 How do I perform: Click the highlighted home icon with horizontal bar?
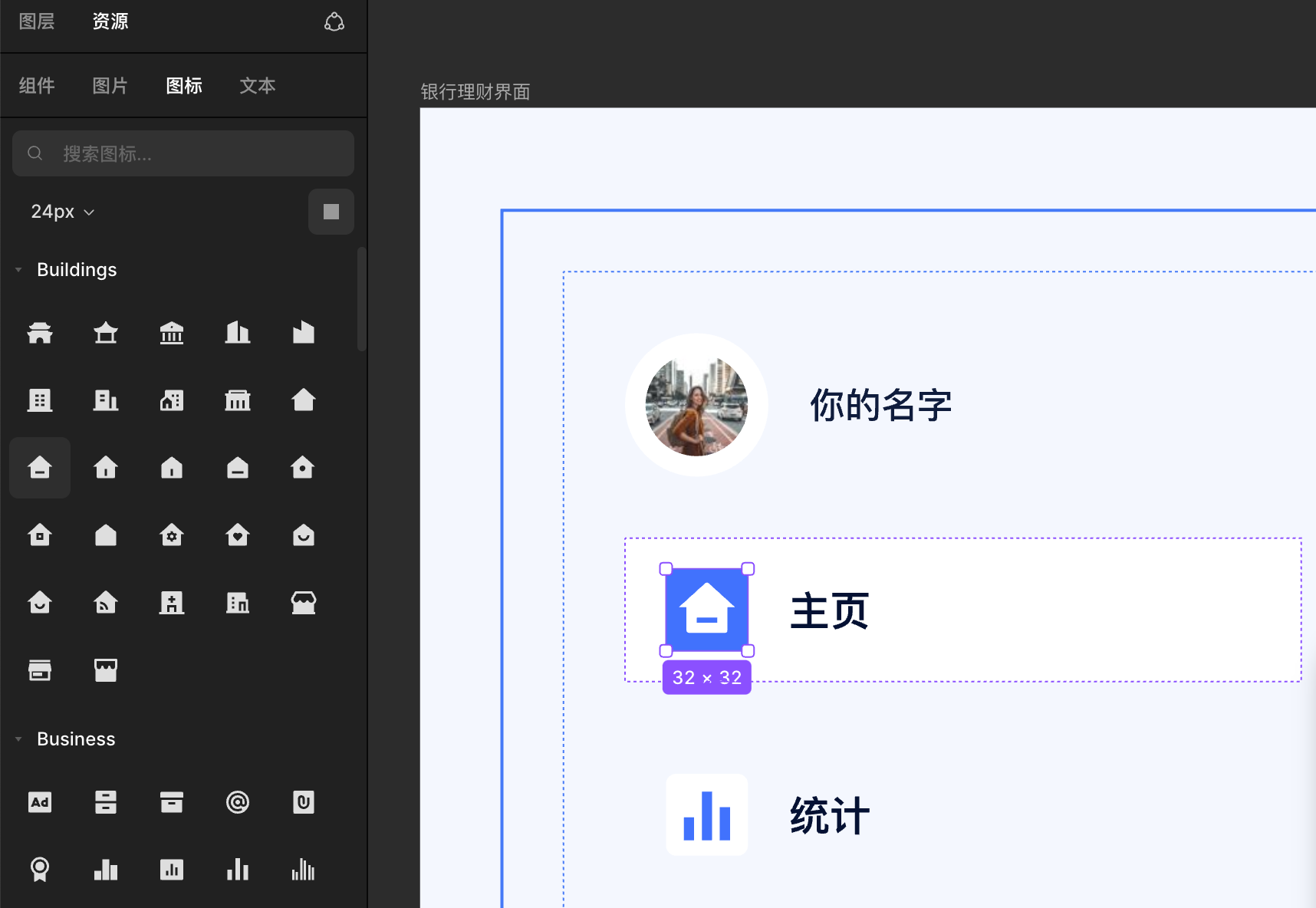(40, 468)
